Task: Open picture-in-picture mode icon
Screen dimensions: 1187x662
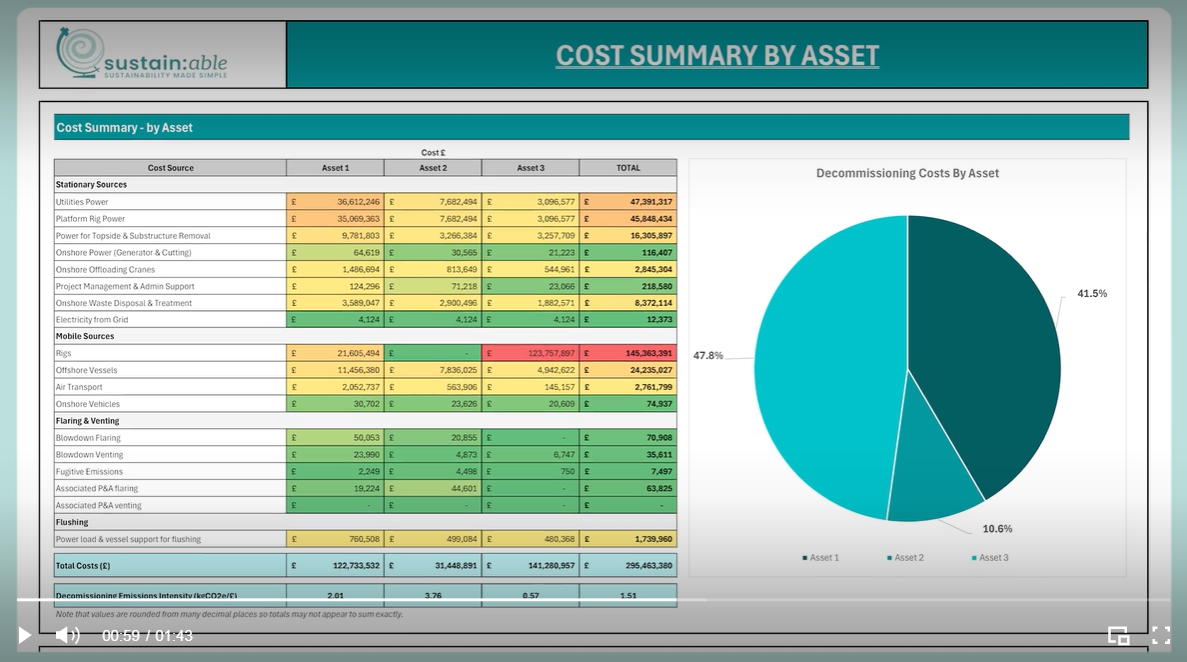Action: coord(1118,635)
